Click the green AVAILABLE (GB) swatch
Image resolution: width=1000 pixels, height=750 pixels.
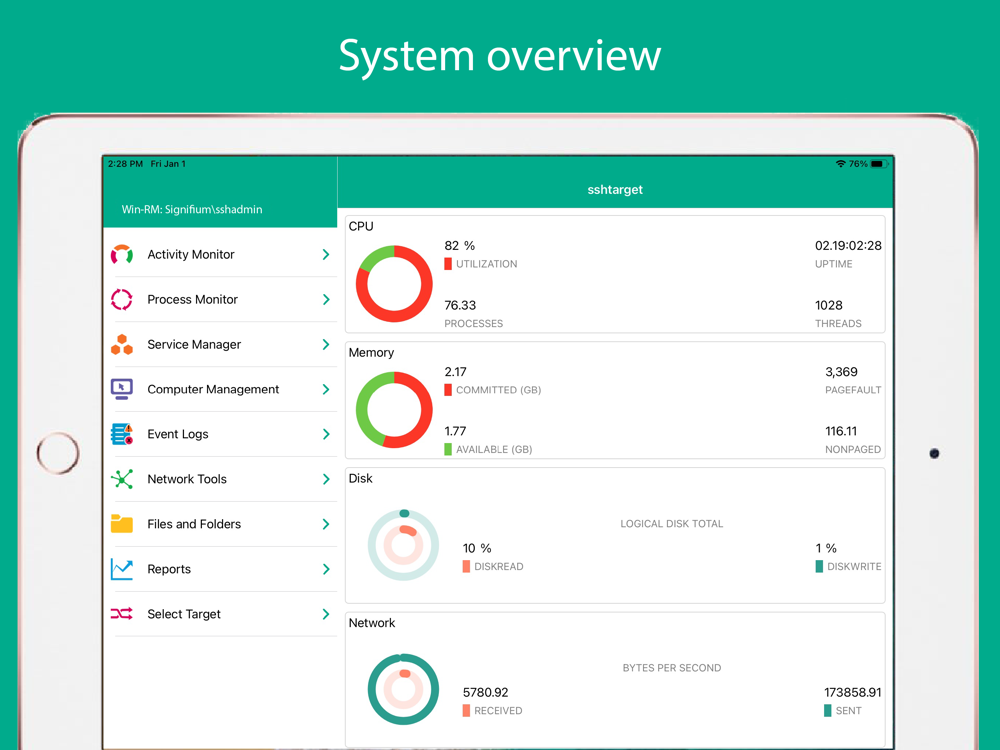point(448,449)
